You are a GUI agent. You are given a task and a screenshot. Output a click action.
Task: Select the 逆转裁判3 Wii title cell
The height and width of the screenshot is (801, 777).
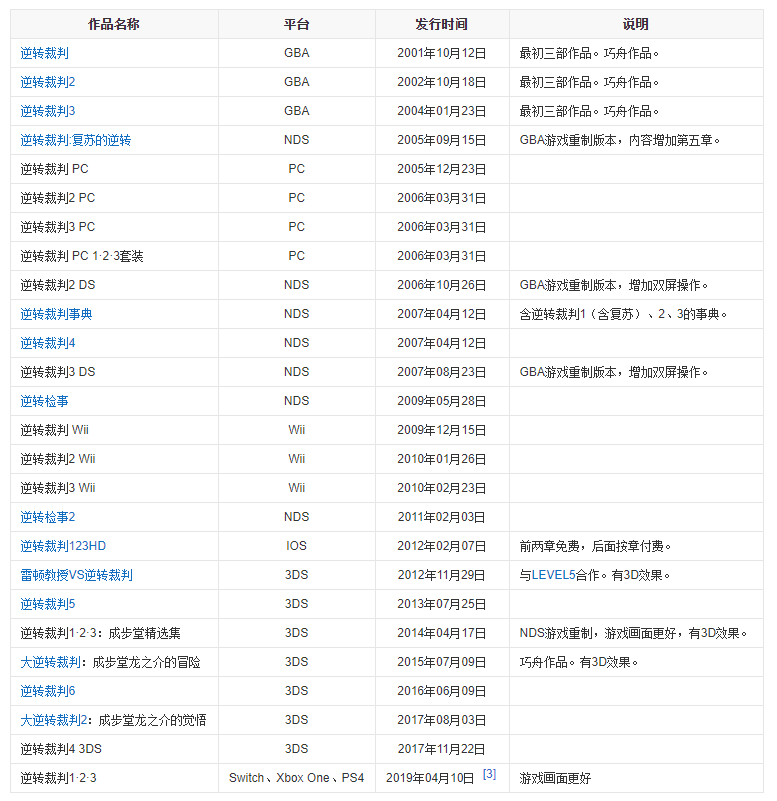(114, 488)
